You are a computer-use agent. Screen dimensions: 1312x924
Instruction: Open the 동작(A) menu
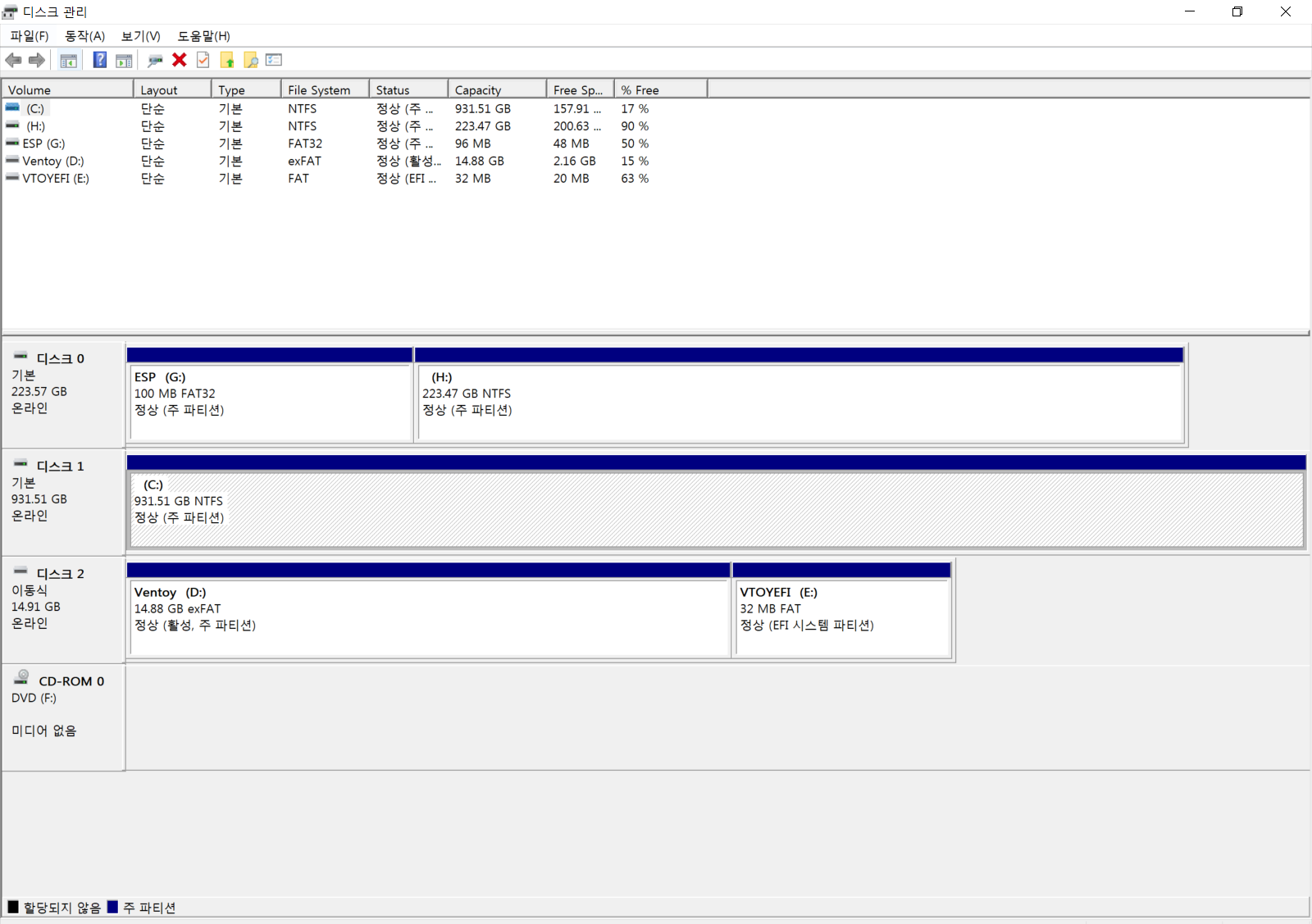[85, 36]
